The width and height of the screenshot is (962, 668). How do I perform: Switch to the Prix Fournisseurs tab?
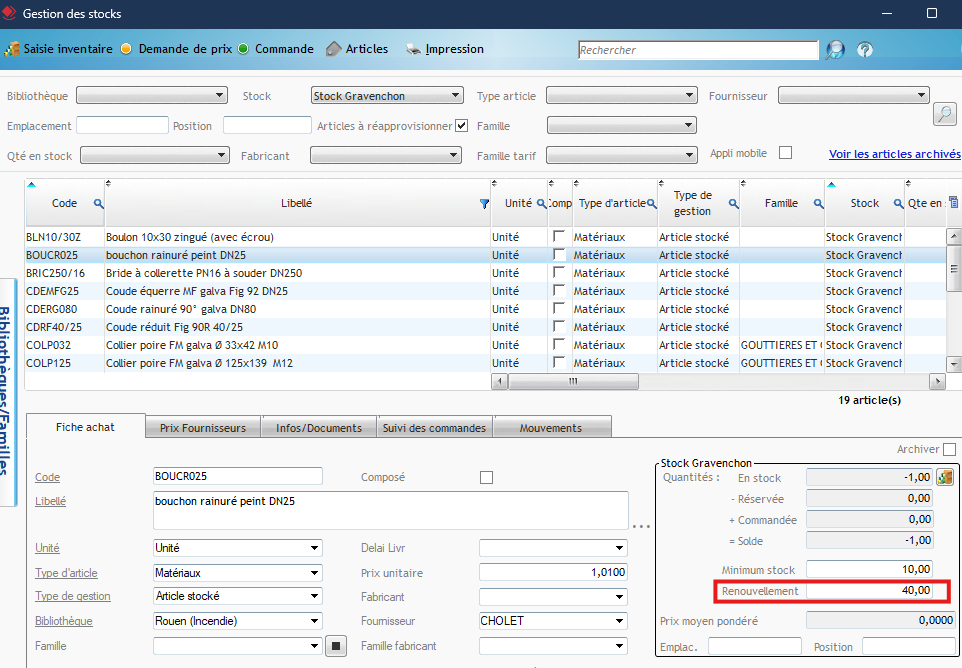[203, 428]
